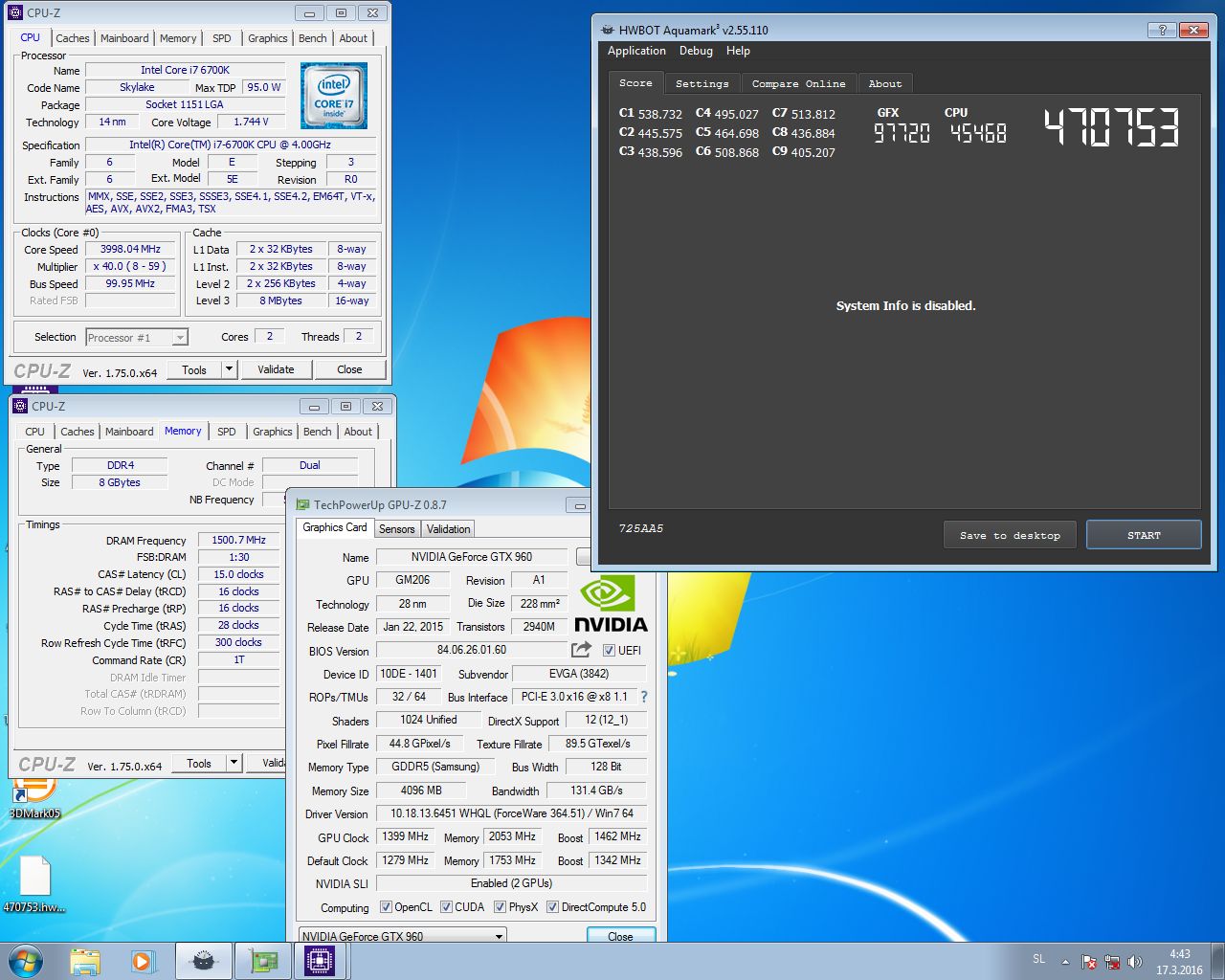This screenshot has height=980, width=1225.
Task: Open the Bench tab in upper CPU-Z
Action: point(313,38)
